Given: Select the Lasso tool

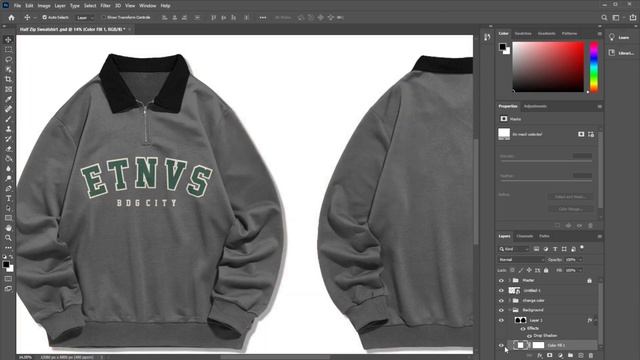Looking at the screenshot, I should [8, 60].
